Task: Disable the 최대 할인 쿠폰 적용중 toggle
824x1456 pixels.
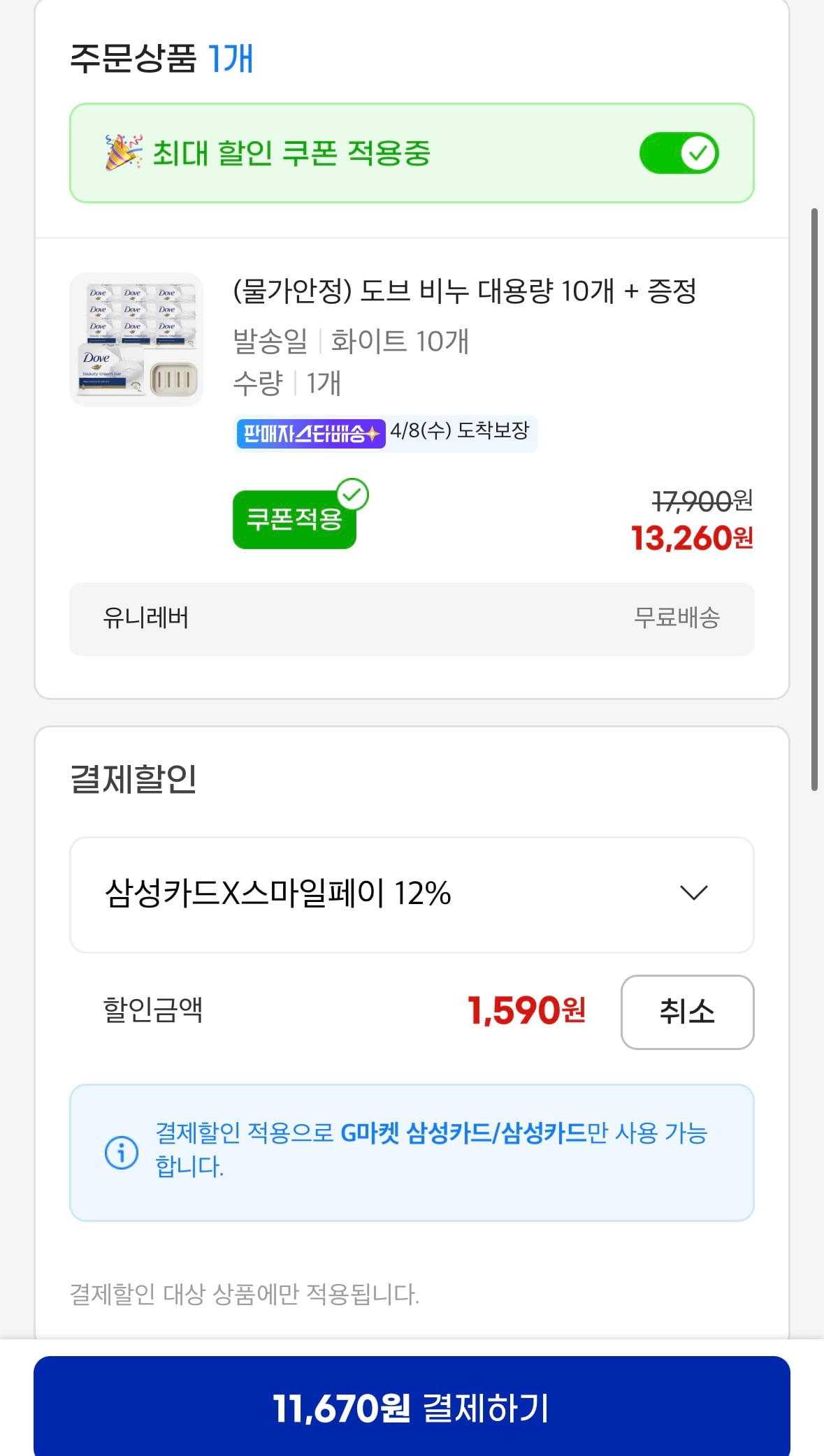Action: [678, 154]
